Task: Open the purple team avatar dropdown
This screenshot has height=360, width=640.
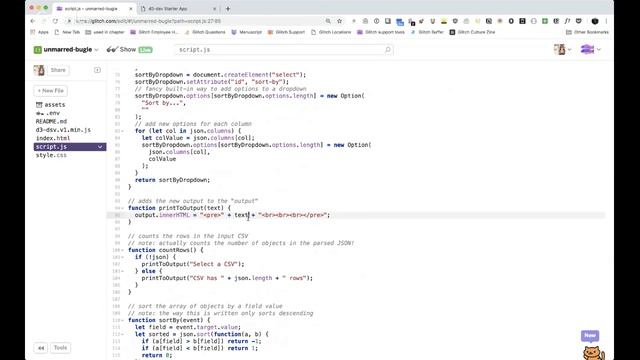Action: 591,49
